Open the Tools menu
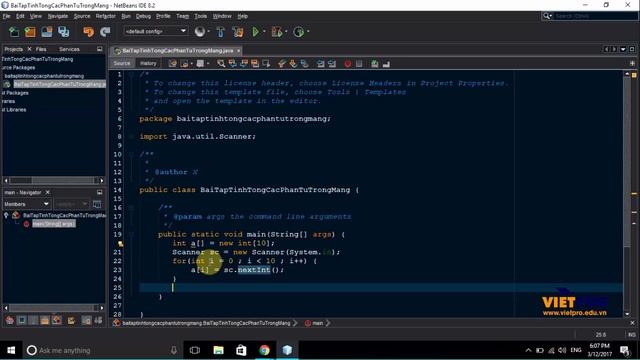 click(200, 16)
